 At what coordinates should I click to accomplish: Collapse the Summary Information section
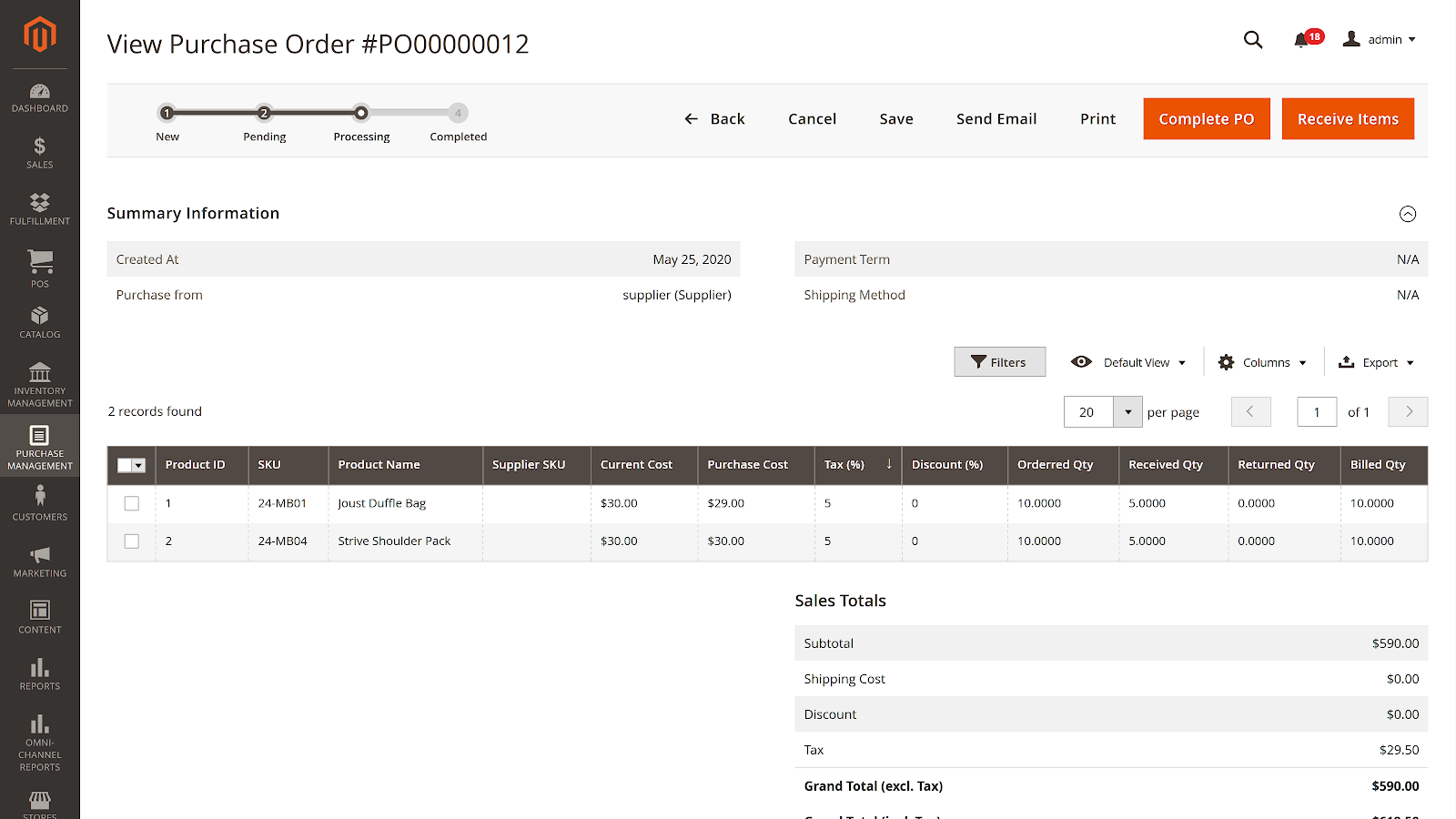pyautogui.click(x=1408, y=214)
